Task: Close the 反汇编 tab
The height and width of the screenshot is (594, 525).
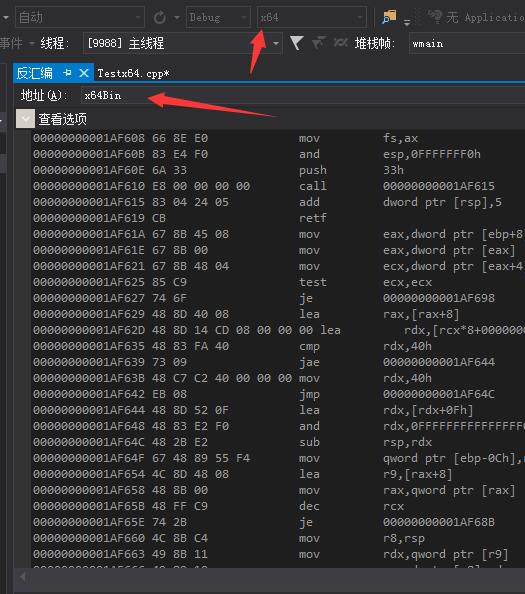Action: point(84,73)
